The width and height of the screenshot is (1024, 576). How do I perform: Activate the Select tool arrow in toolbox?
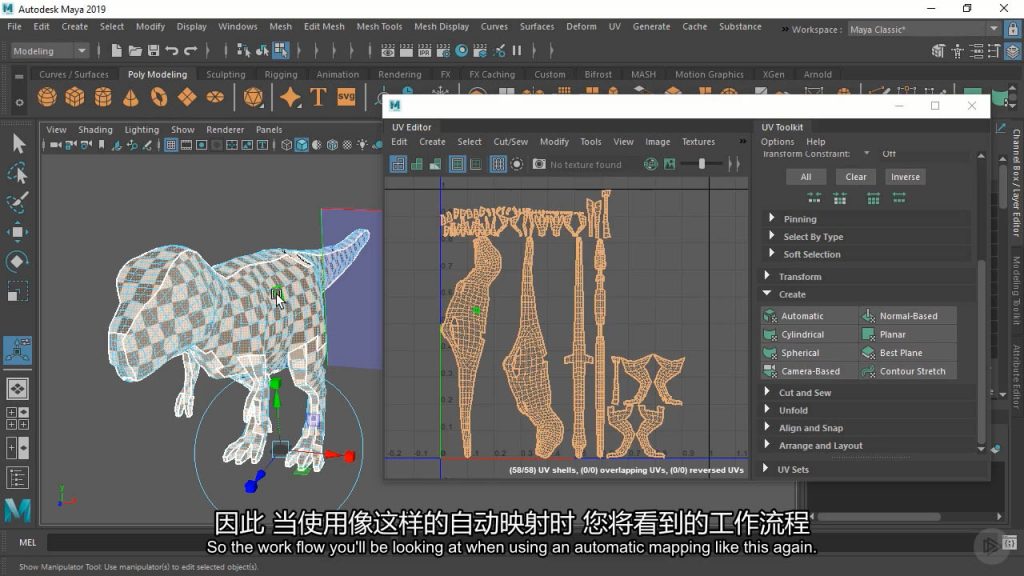coord(18,143)
